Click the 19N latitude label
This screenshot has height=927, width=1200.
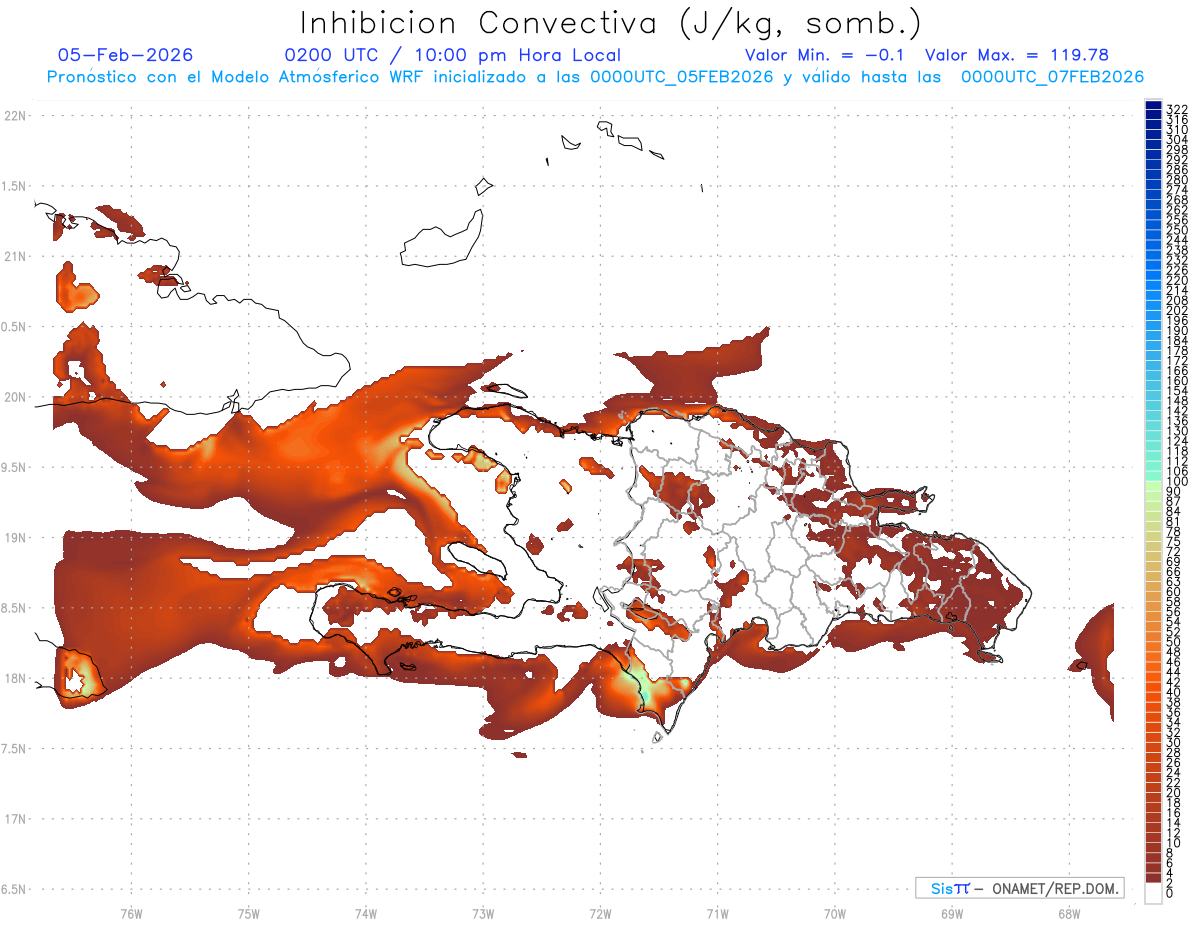point(14,538)
